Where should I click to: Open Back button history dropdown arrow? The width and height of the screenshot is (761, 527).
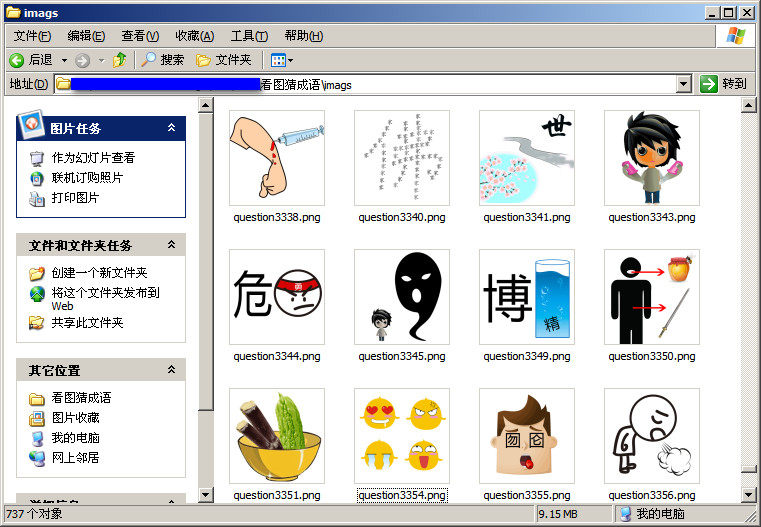coord(64,61)
